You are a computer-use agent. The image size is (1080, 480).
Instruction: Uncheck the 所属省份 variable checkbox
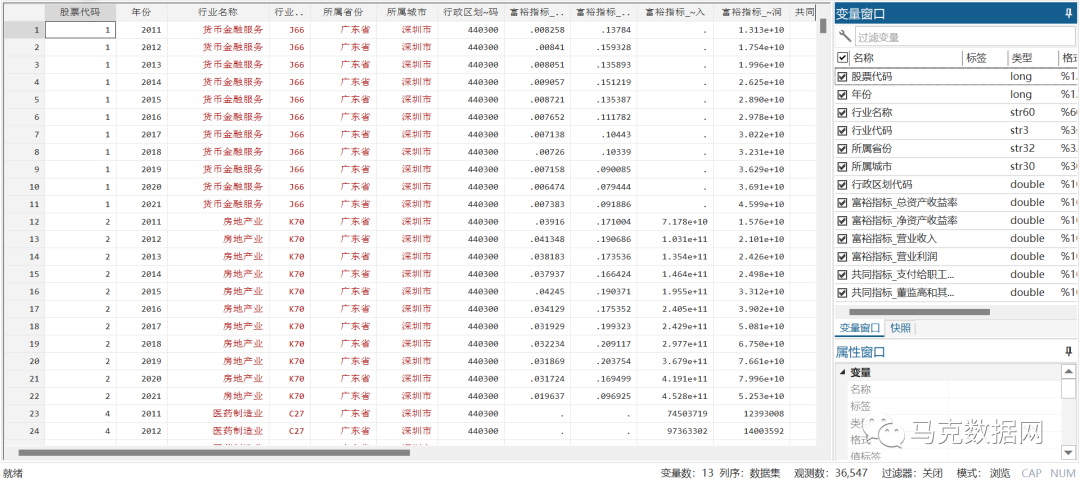(842, 148)
